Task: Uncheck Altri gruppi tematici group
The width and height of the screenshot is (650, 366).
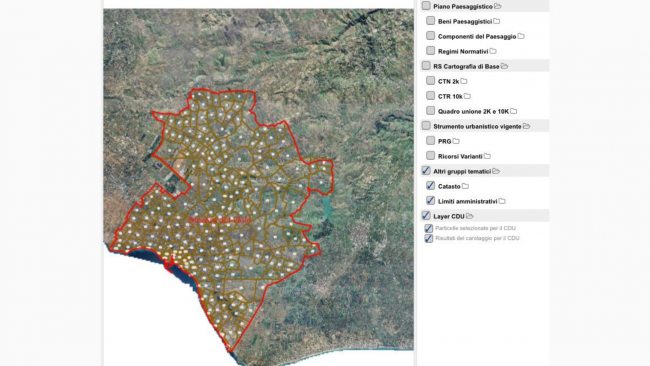Action: pos(426,170)
